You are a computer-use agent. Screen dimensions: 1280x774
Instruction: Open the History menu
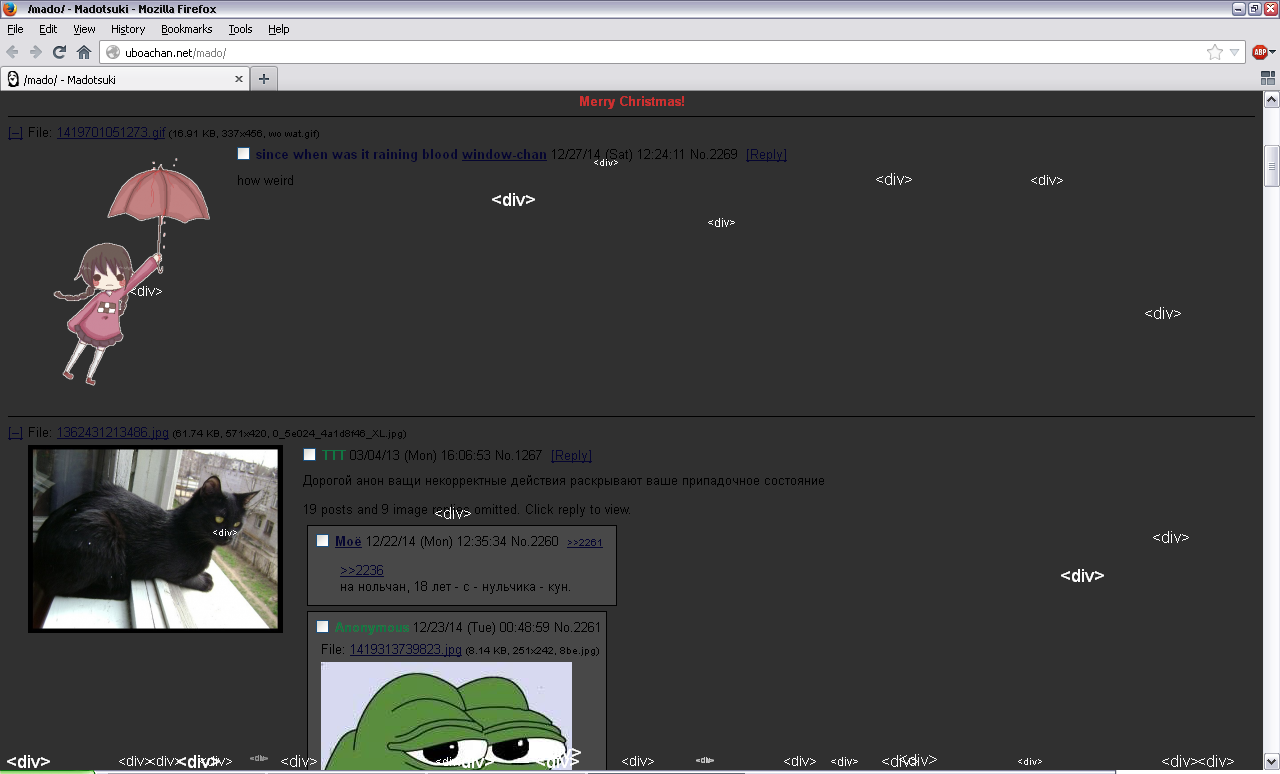coord(128,29)
